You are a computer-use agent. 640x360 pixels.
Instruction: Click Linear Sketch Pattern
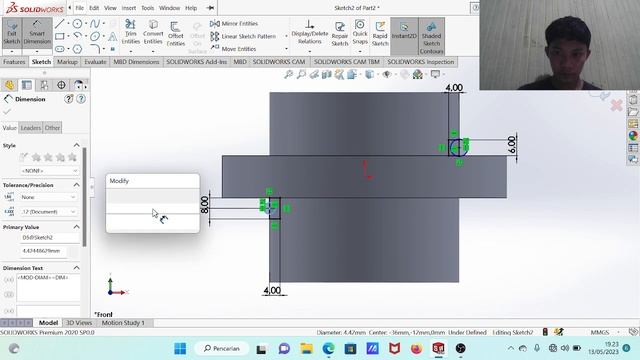pyautogui.click(x=243, y=36)
